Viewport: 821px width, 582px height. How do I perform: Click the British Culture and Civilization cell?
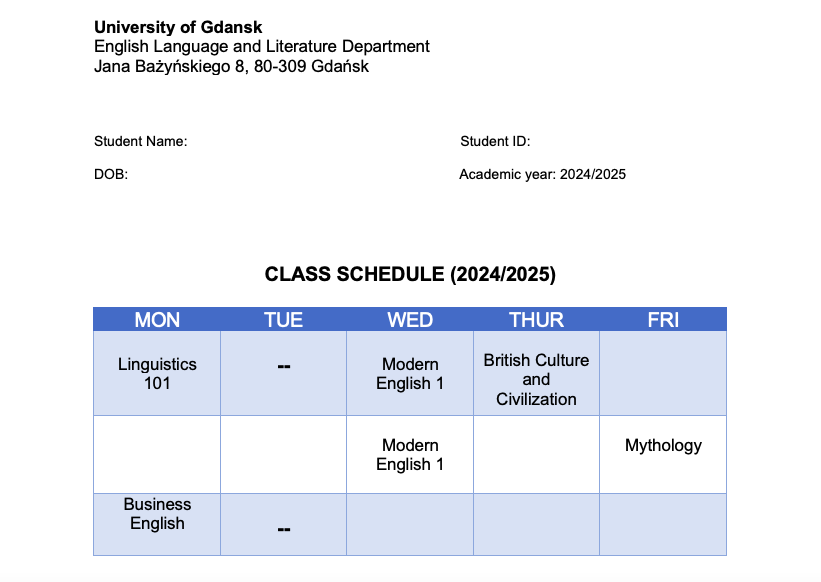[x=536, y=373]
